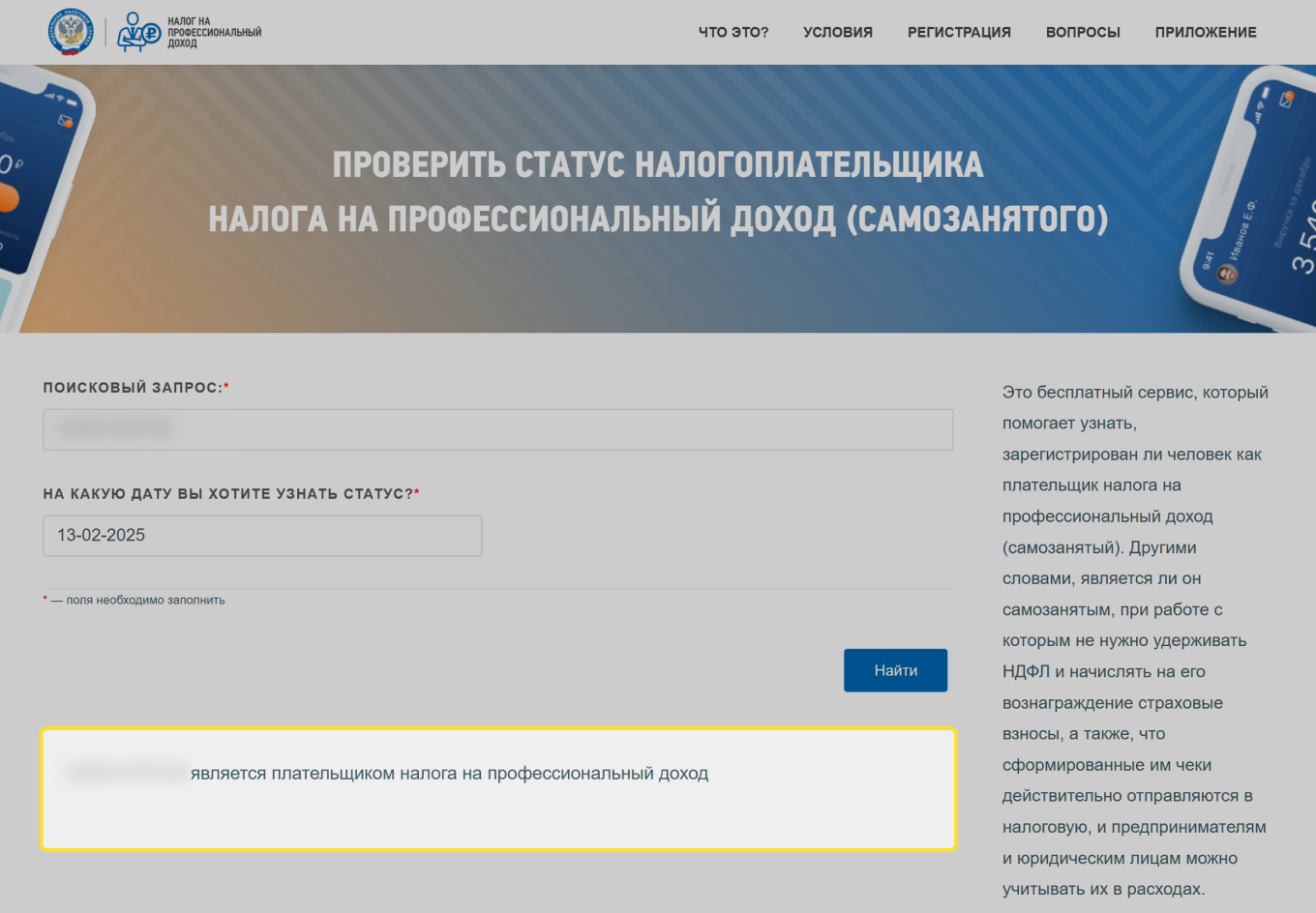
Task: Open the "ЧТО ЭТО?" menu item
Action: pyautogui.click(x=733, y=32)
